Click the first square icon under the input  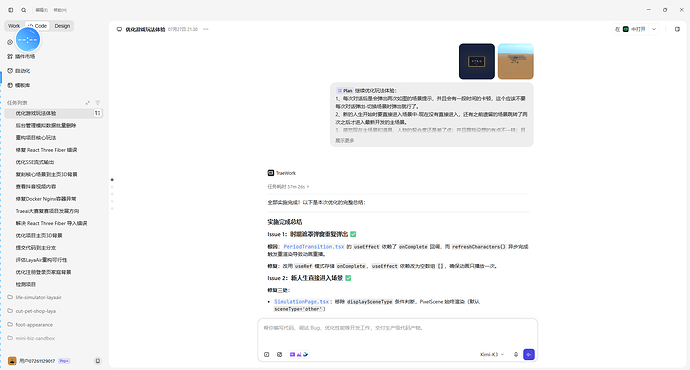tap(267, 355)
